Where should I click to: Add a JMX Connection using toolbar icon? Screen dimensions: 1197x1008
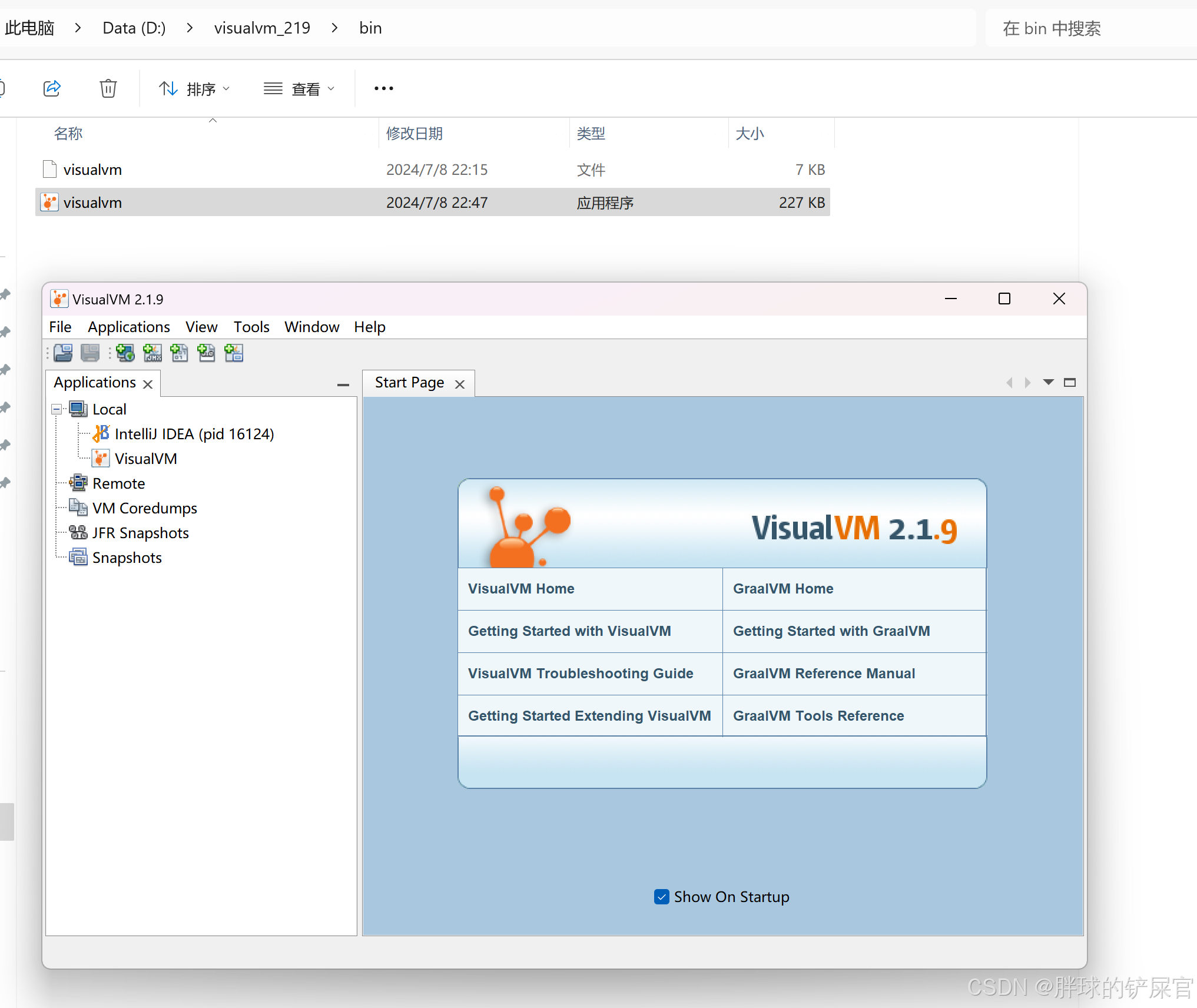click(x=152, y=353)
